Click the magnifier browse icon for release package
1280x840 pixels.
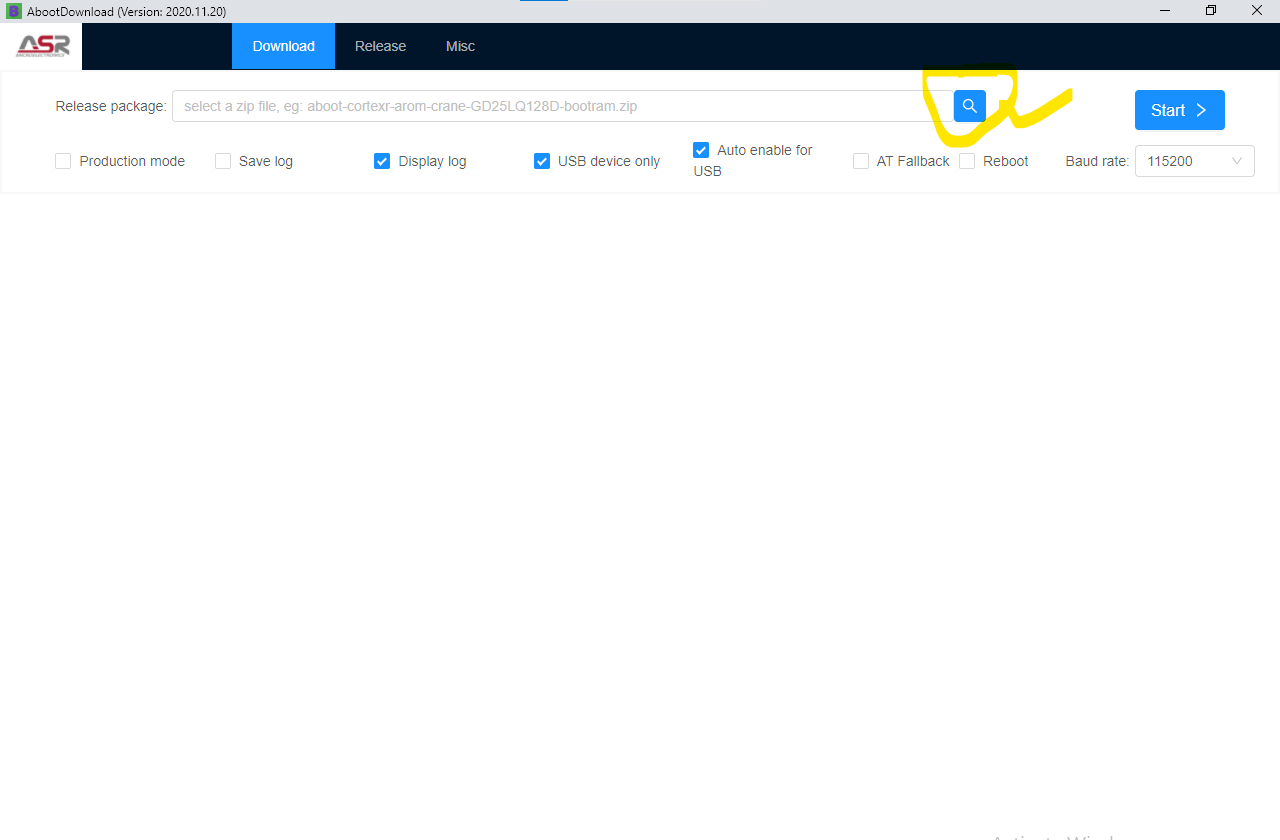969,106
